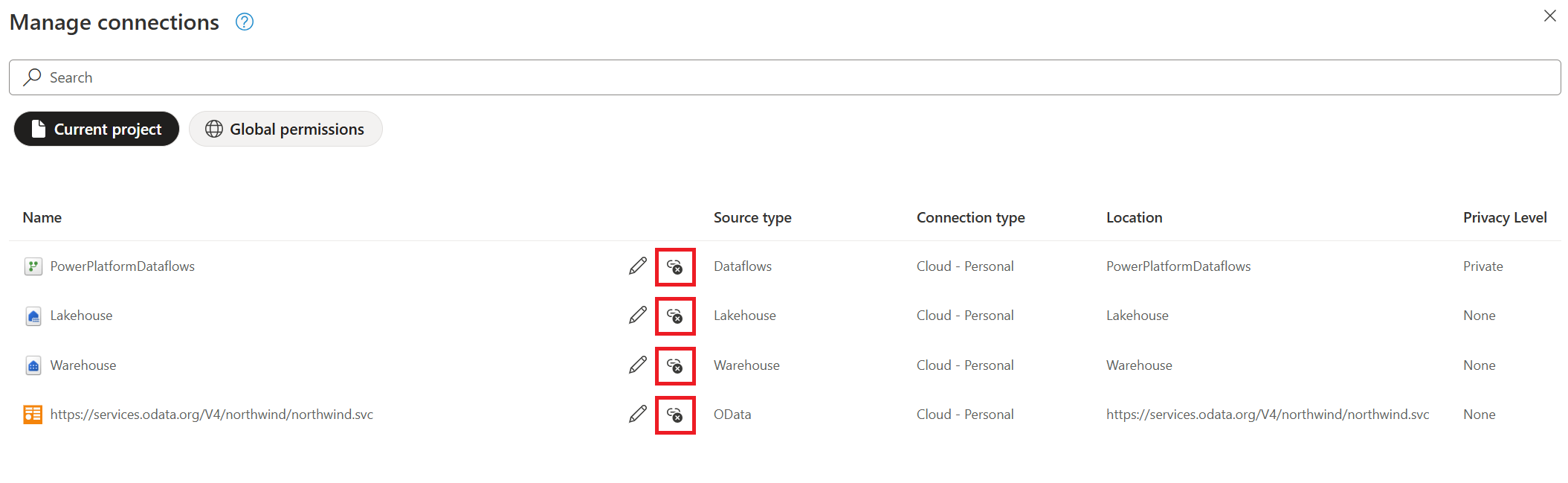Click the edit pencil for Lakehouse

tap(637, 316)
